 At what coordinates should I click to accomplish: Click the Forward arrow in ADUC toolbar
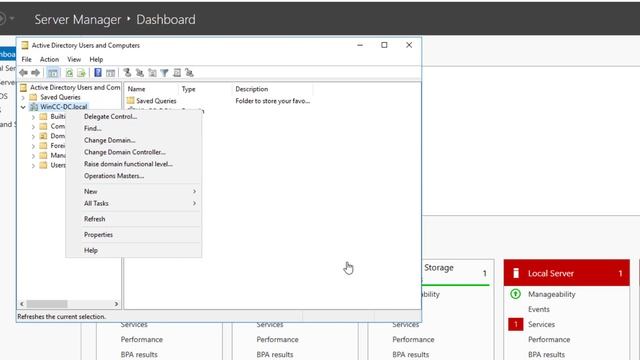tap(36, 73)
